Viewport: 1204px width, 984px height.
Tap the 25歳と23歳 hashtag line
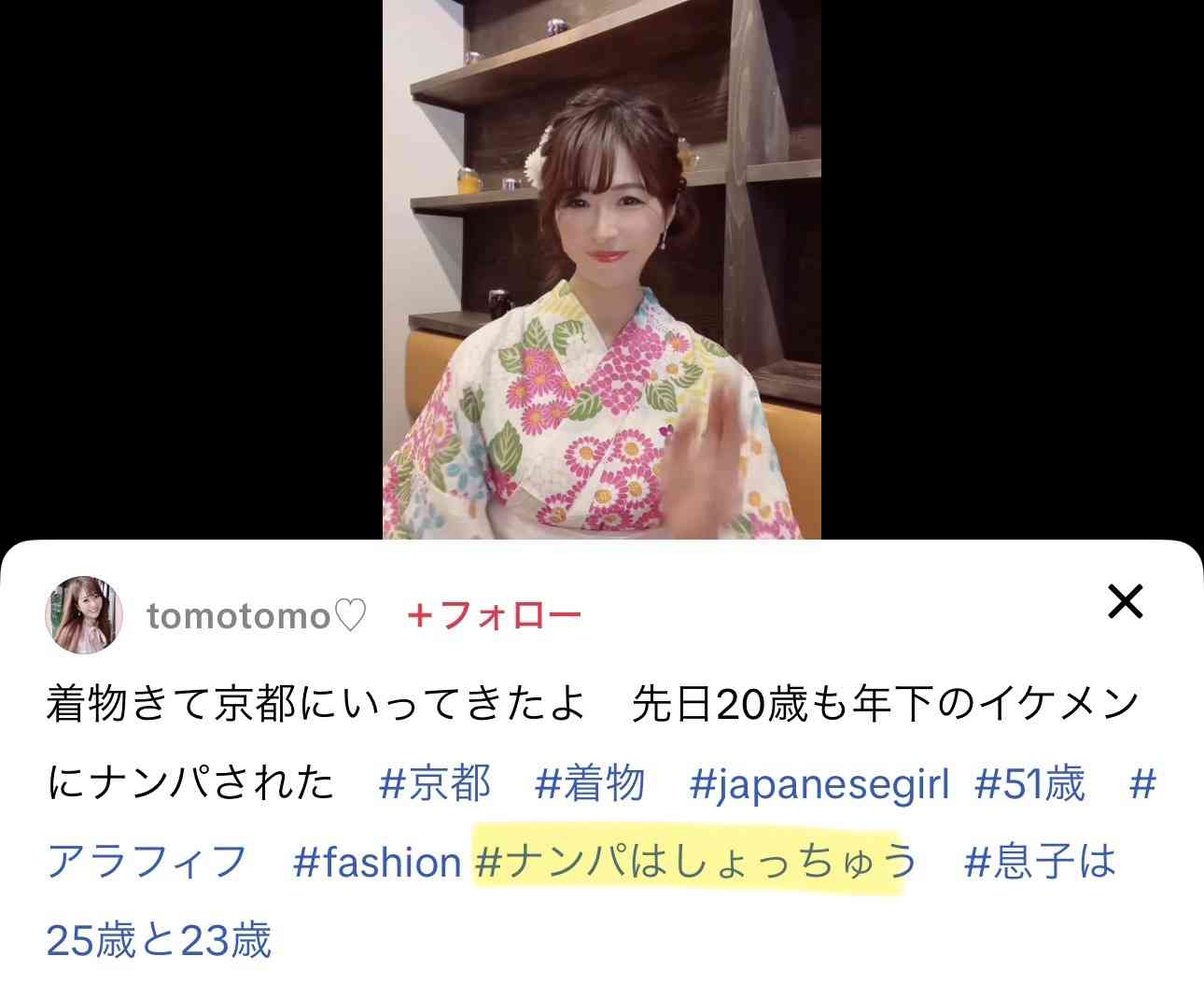[x=159, y=939]
